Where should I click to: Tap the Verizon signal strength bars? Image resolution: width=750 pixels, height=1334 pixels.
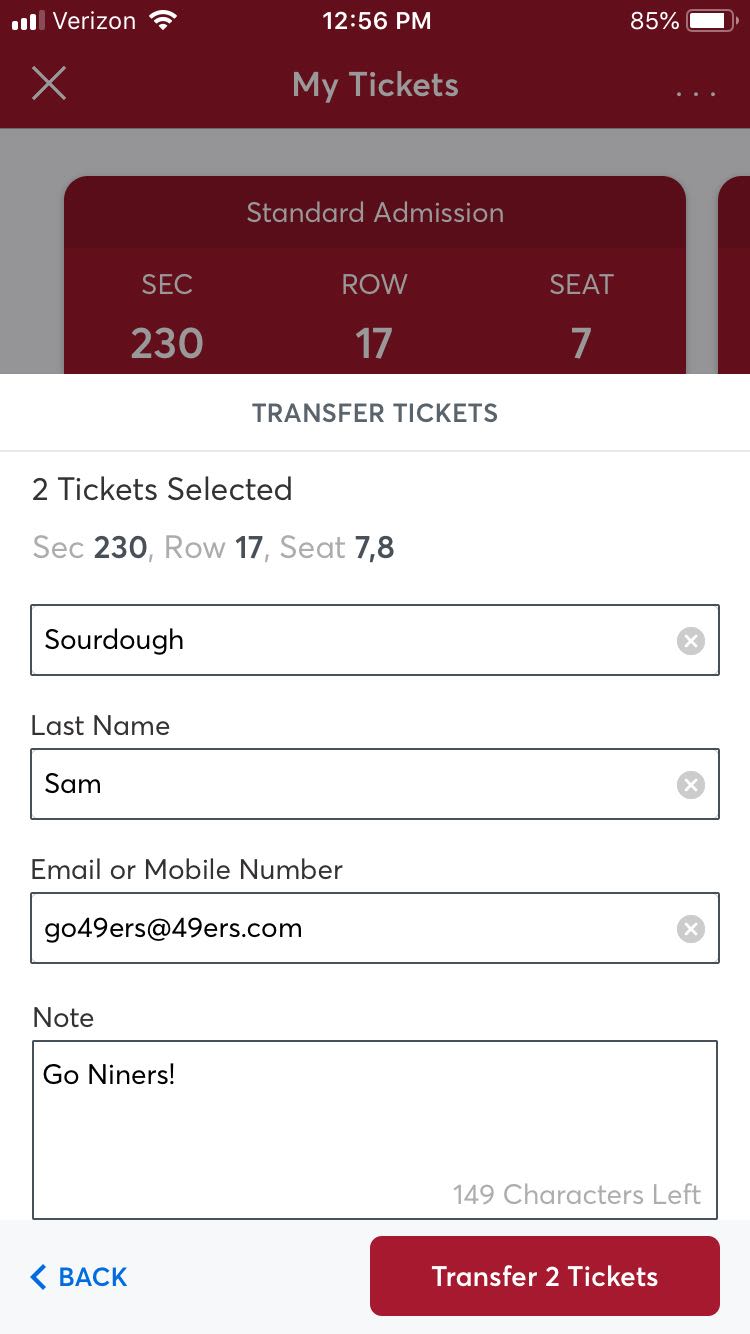click(x=28, y=21)
